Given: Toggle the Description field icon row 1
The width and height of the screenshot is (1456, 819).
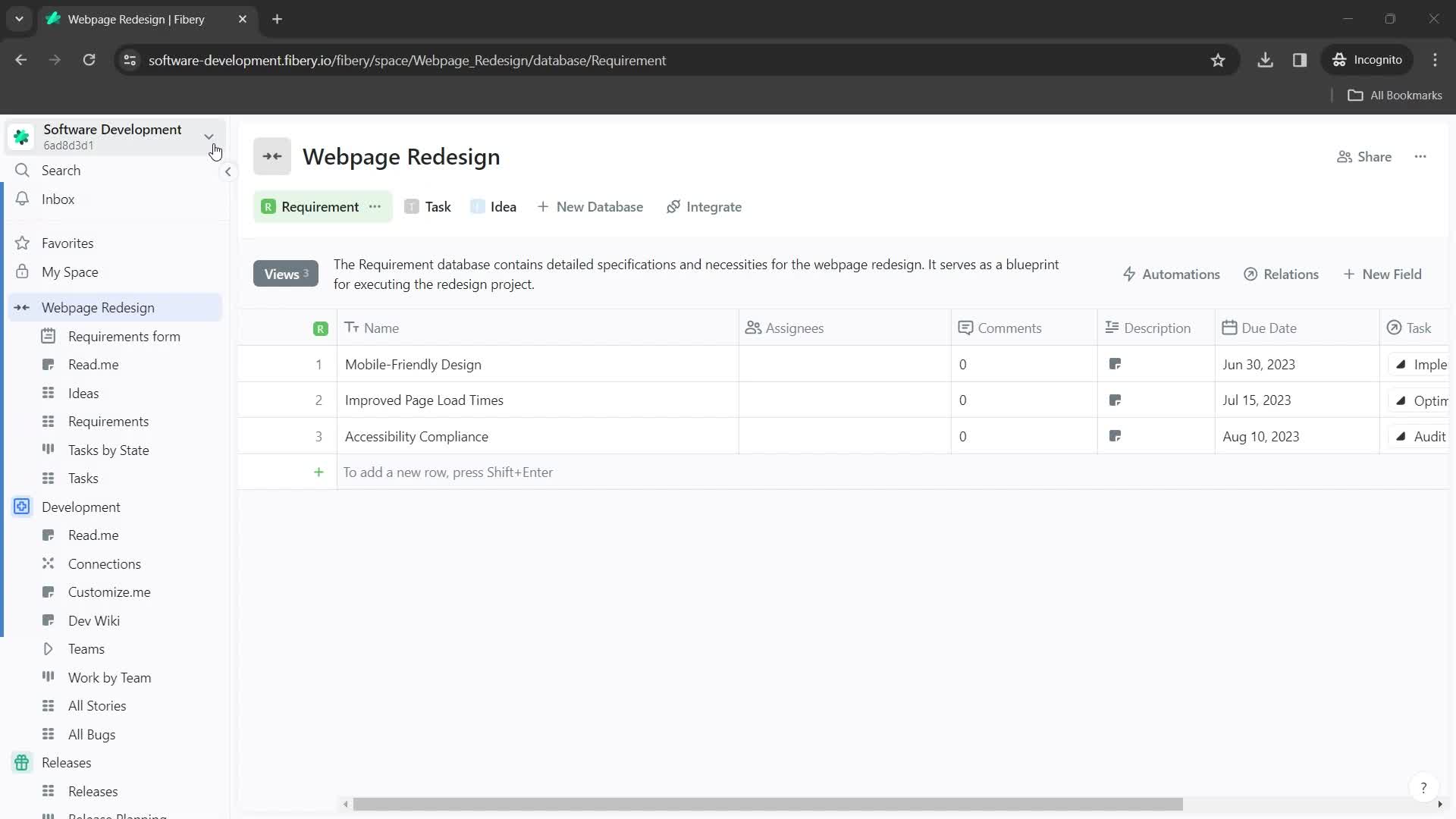Looking at the screenshot, I should (1117, 365).
